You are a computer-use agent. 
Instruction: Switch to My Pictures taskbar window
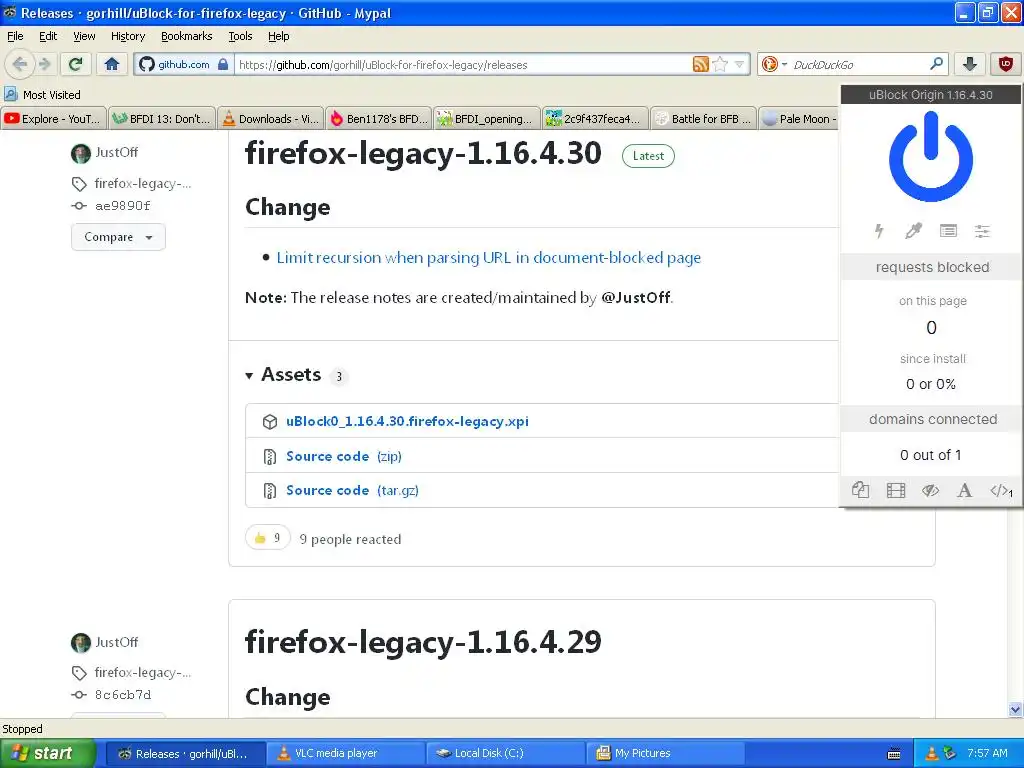pyautogui.click(x=665, y=753)
